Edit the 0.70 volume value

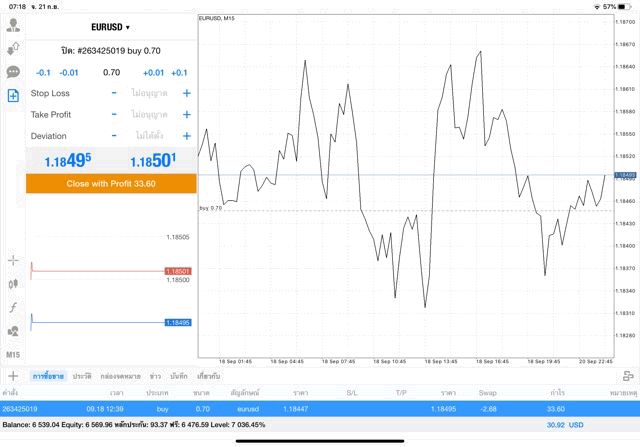pyautogui.click(x=111, y=73)
